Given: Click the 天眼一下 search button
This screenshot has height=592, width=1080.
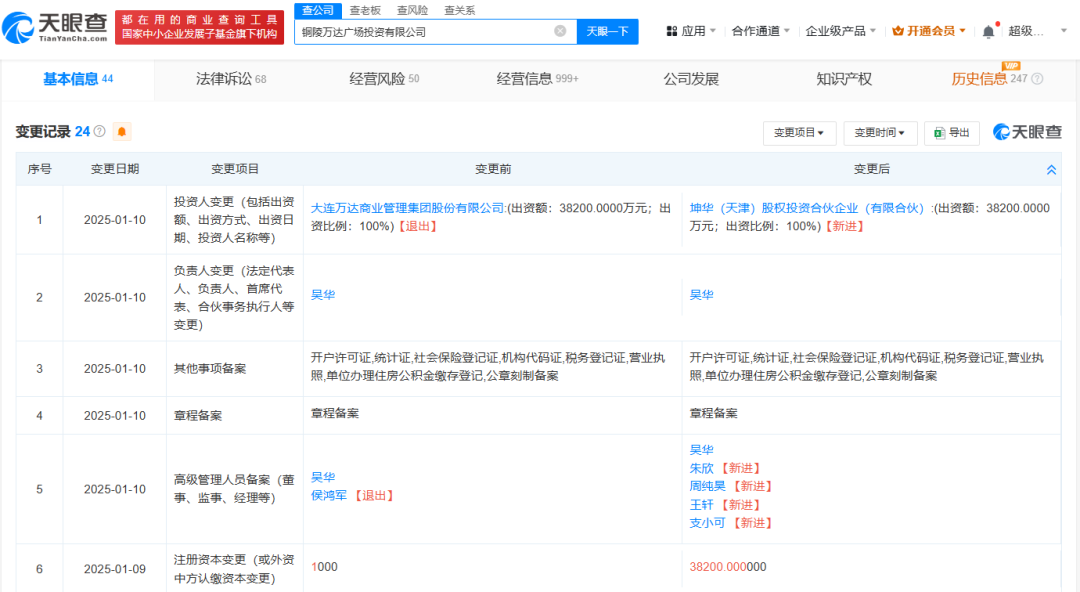Looking at the screenshot, I should (607, 31).
